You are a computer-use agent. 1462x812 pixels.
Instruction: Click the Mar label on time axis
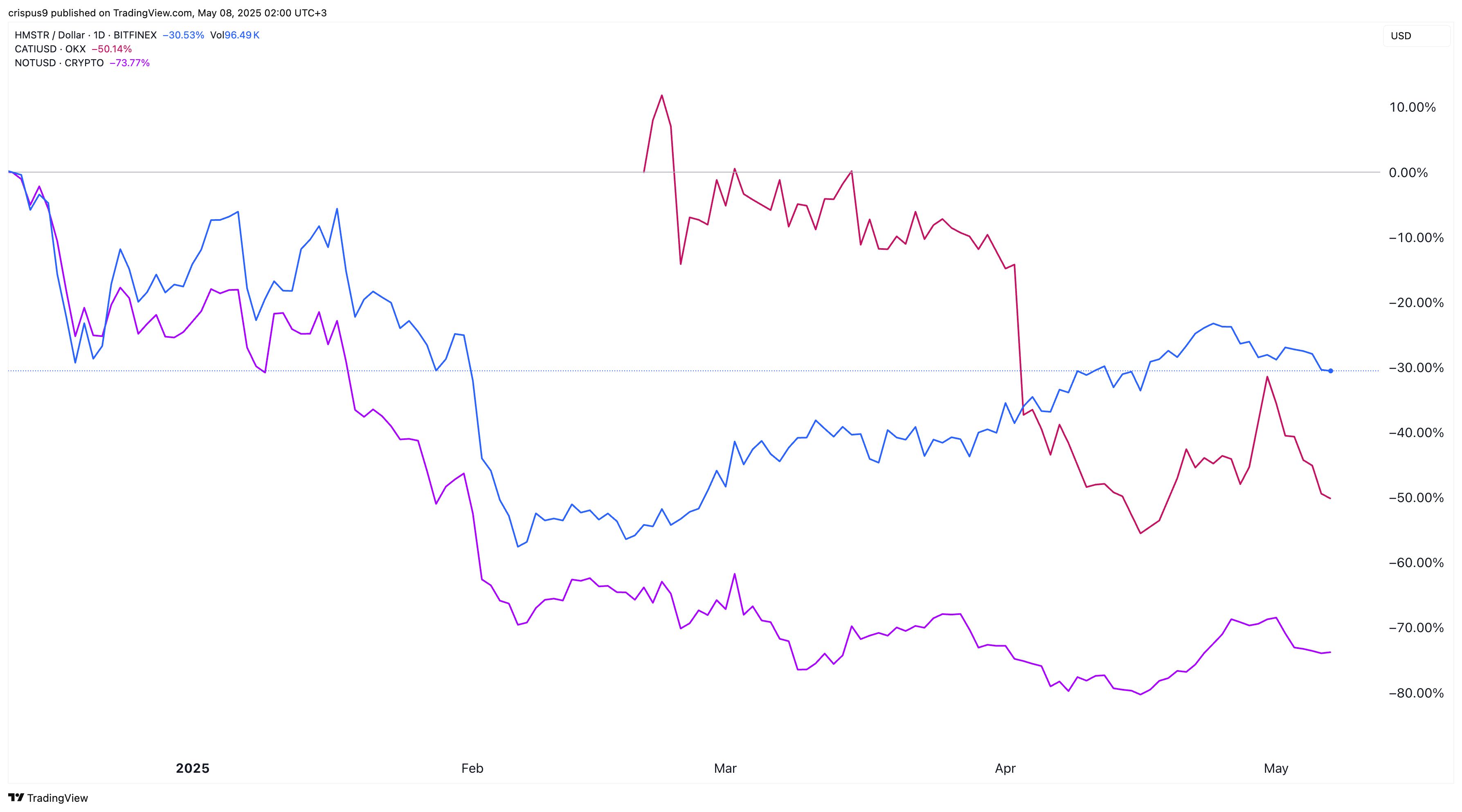(725, 768)
